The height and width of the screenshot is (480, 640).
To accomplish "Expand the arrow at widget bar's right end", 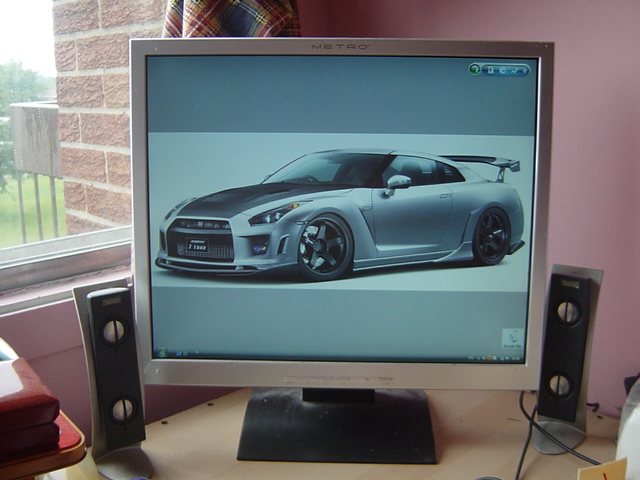I will point(525,70).
